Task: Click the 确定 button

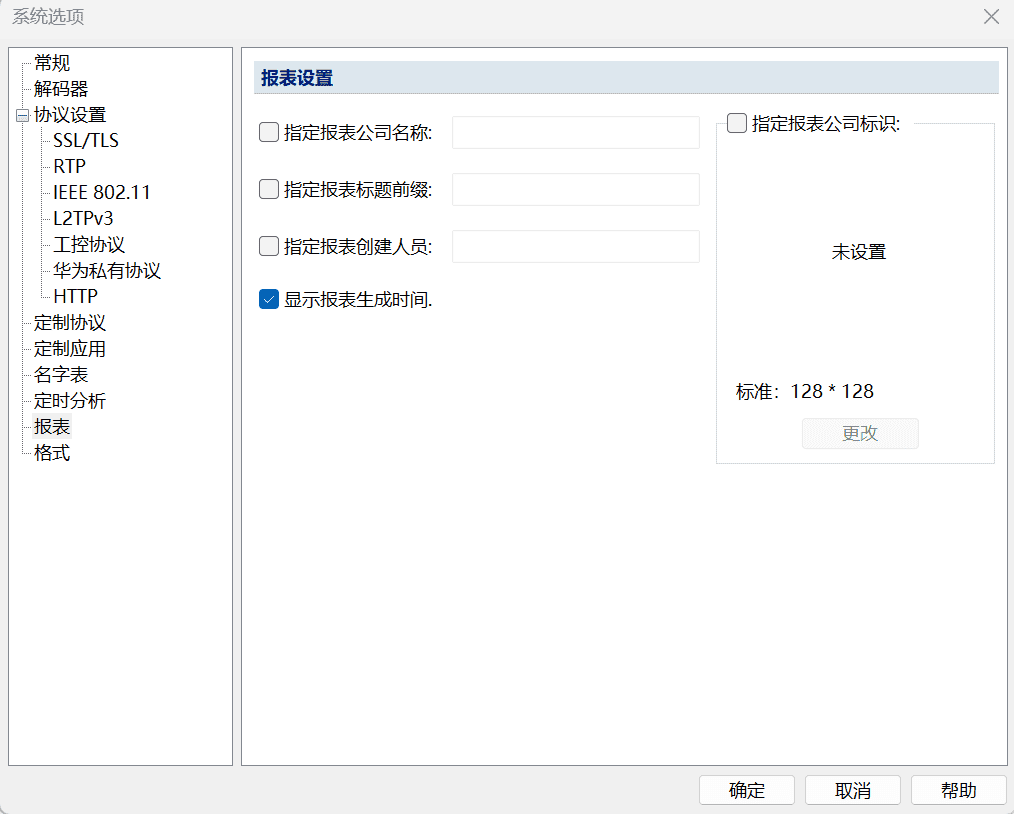Action: point(747,790)
